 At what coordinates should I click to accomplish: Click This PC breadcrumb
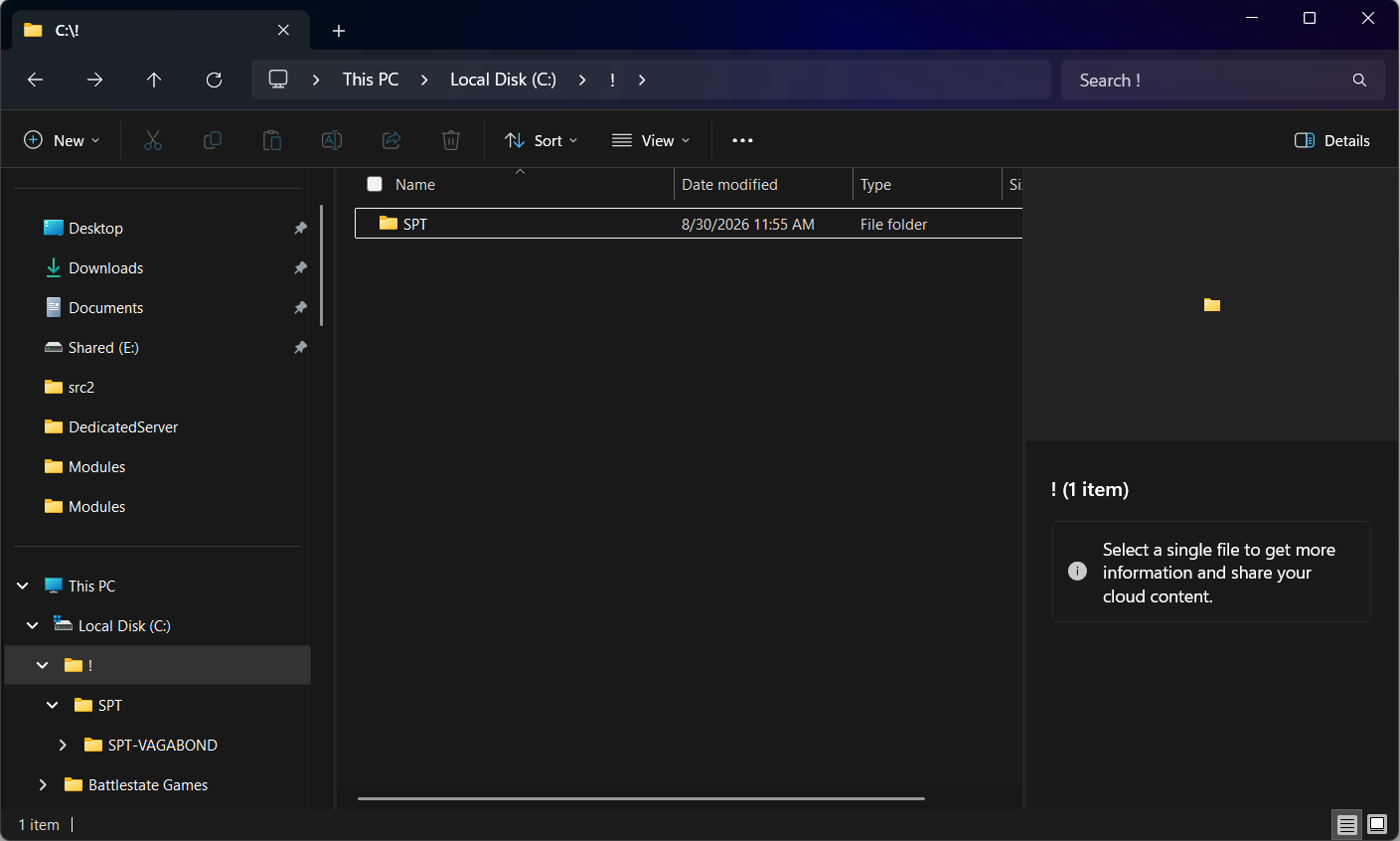click(x=371, y=80)
